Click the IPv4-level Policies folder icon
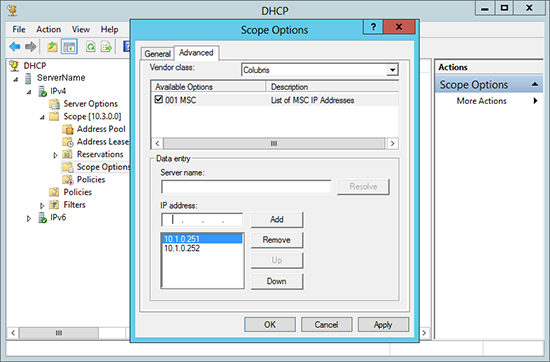The height and width of the screenshot is (362, 550). [54, 192]
